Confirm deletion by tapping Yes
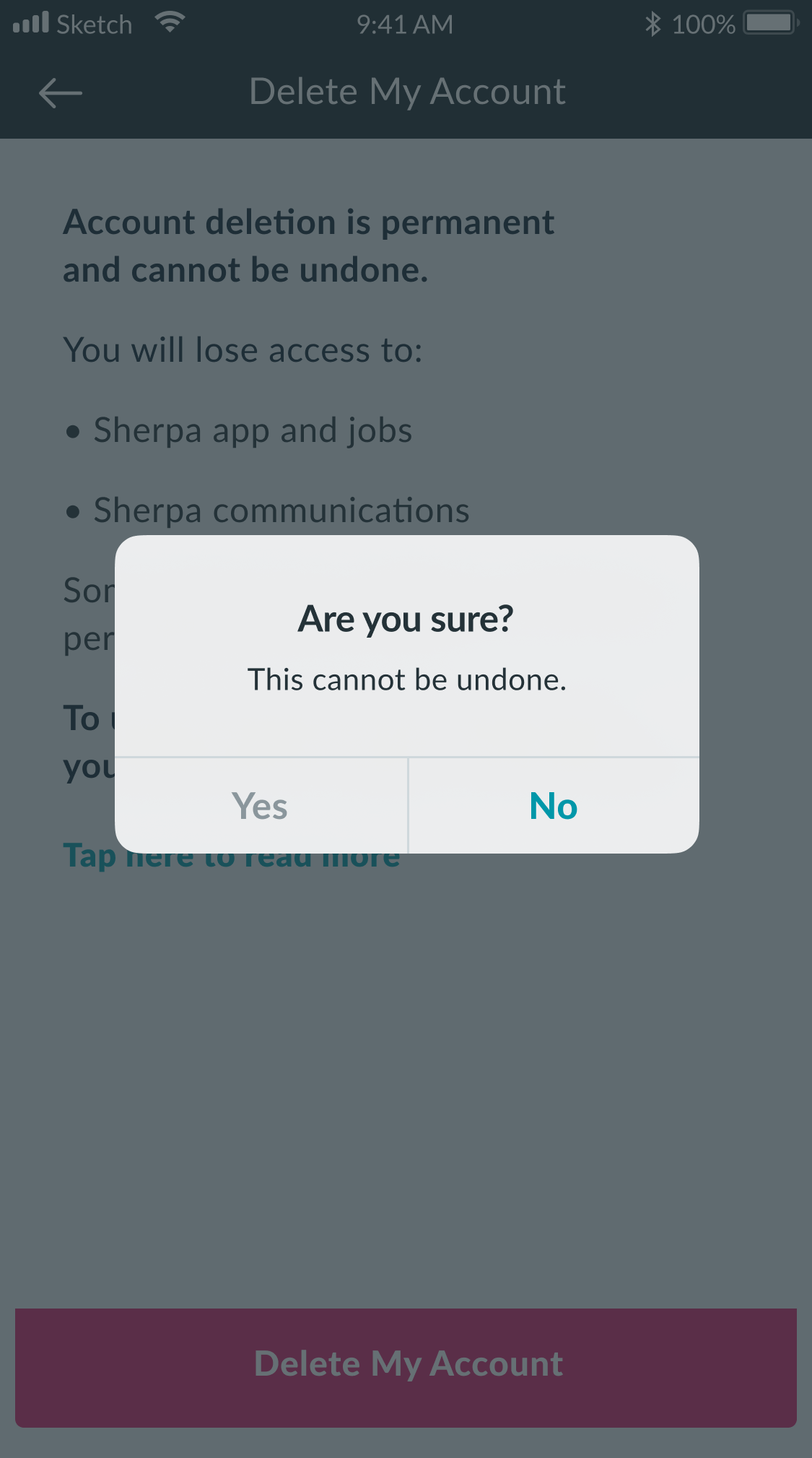This screenshot has height=1458, width=812. [260, 805]
